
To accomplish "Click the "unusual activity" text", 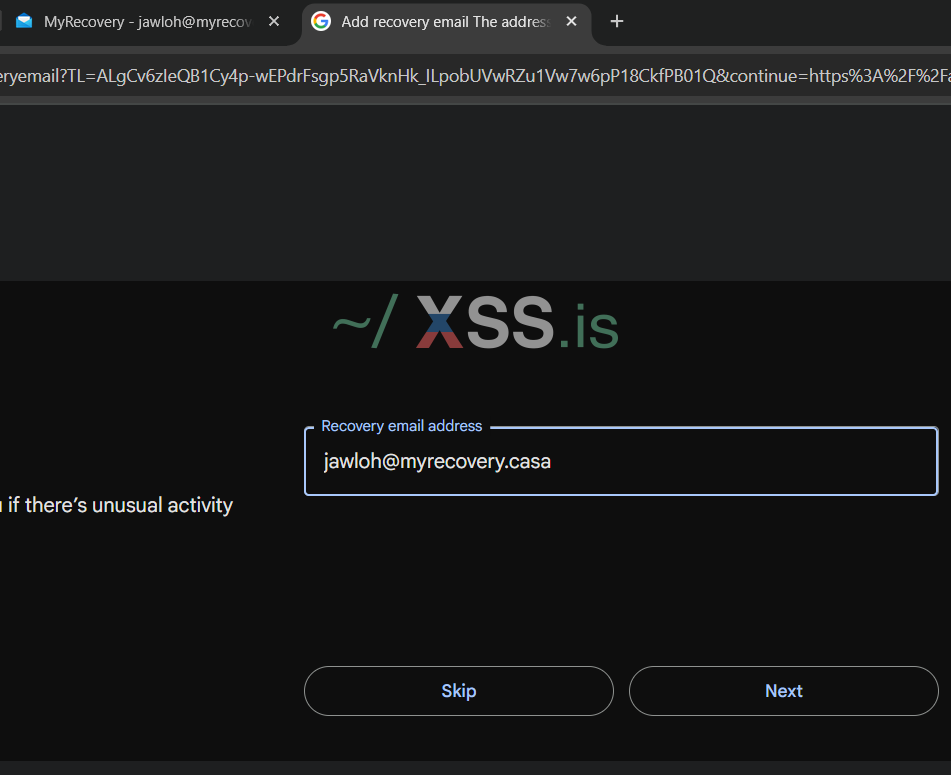I will [x=163, y=505].
